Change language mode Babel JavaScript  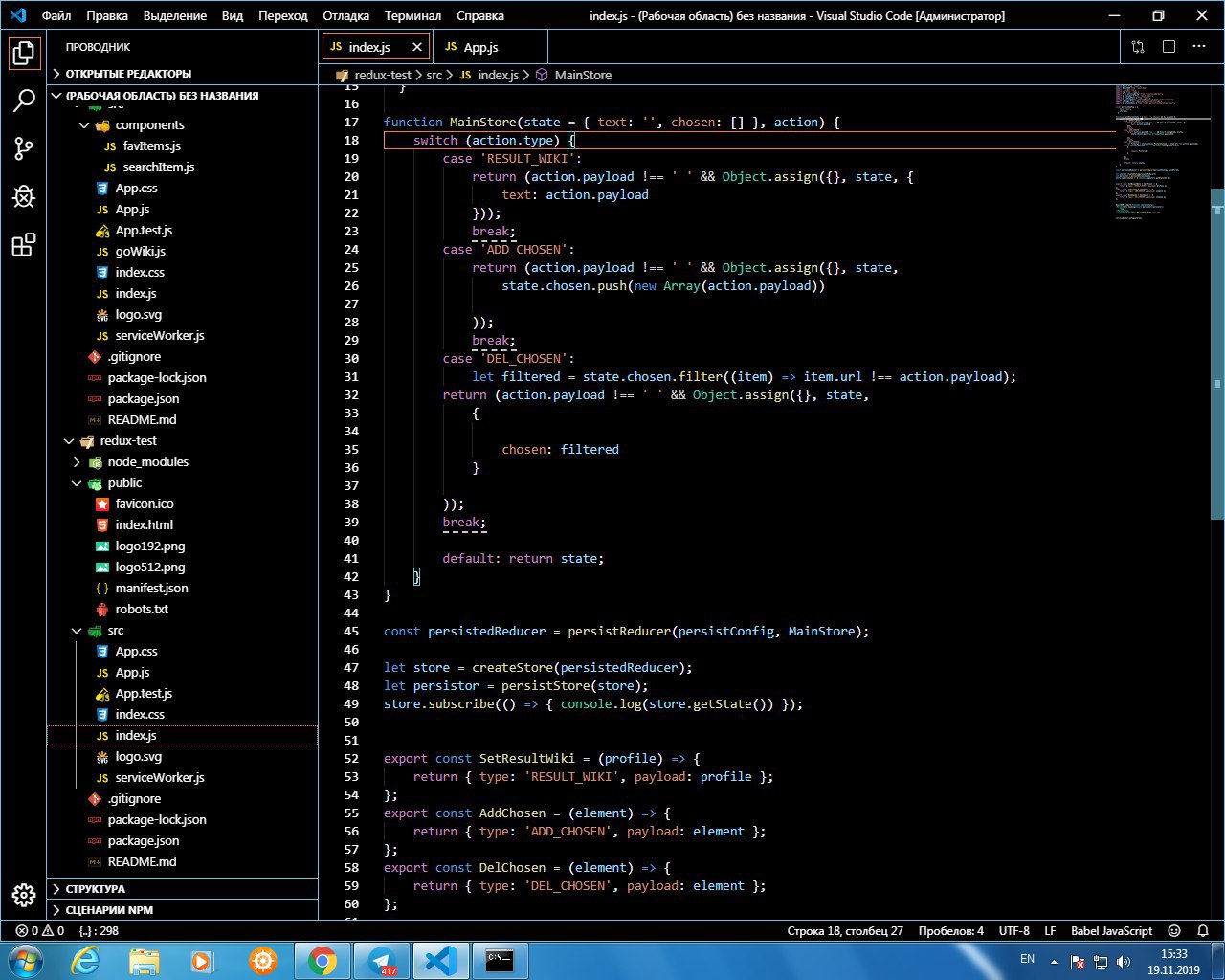click(1111, 930)
